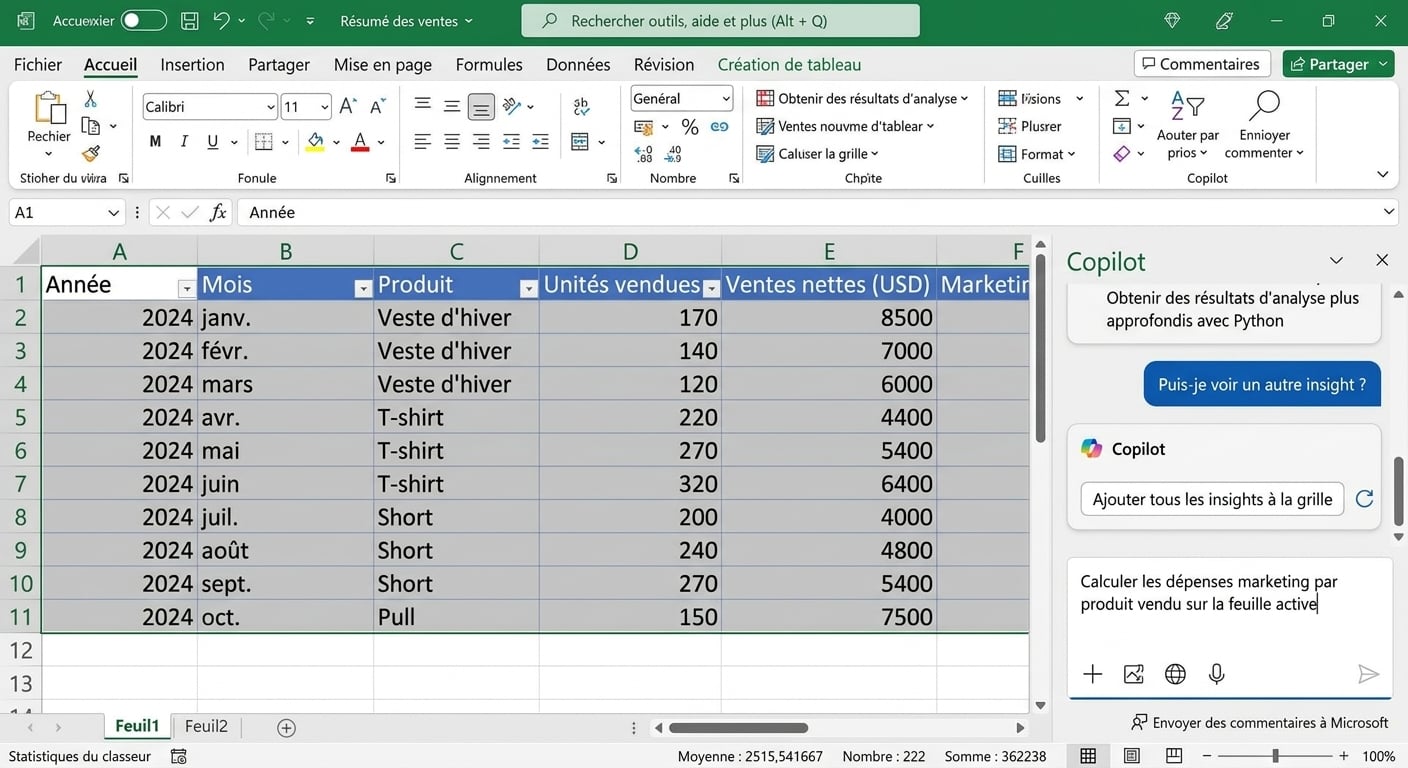This screenshot has width=1408, height=768.
Task: Open the font size 11 dropdown
Action: click(325, 107)
